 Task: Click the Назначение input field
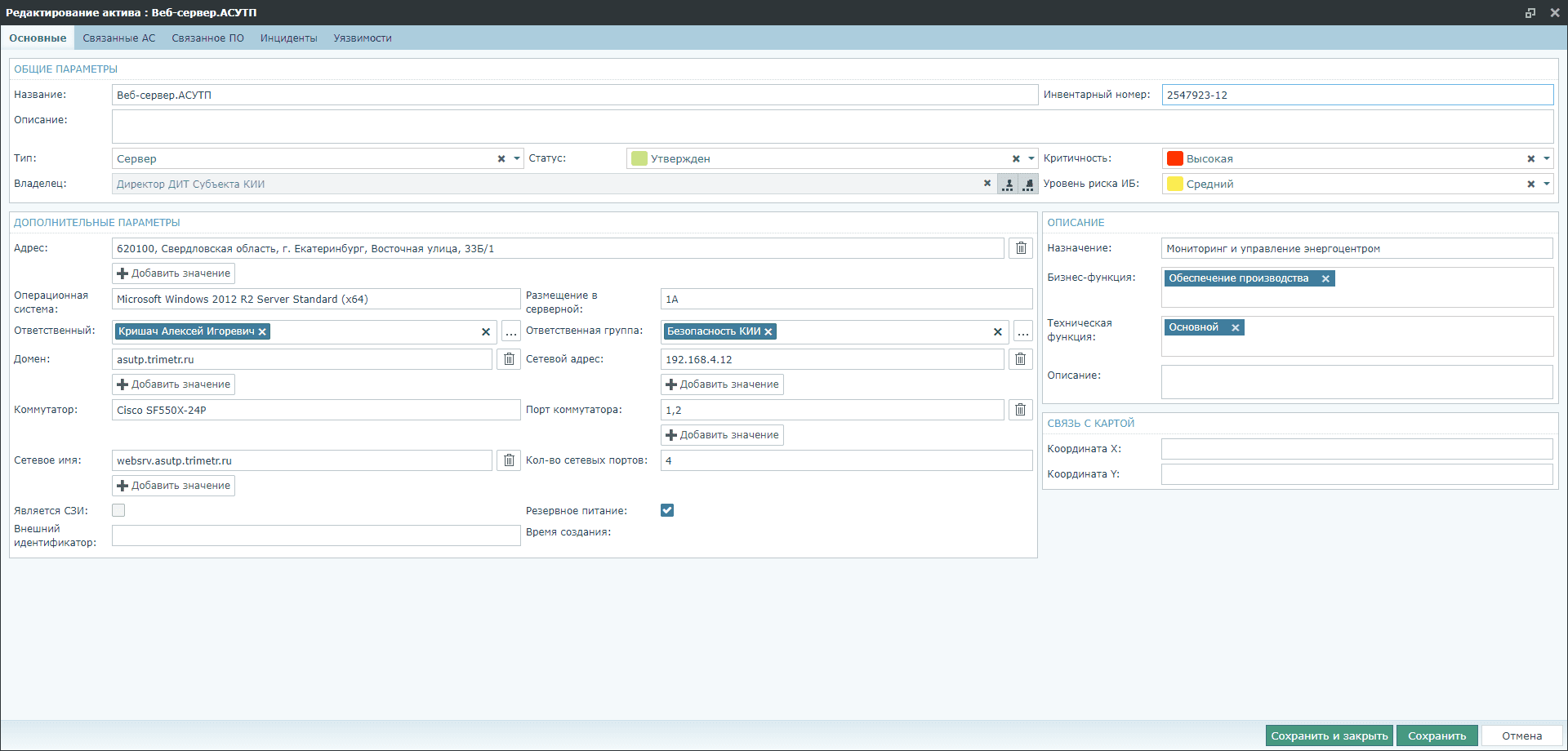[1357, 248]
